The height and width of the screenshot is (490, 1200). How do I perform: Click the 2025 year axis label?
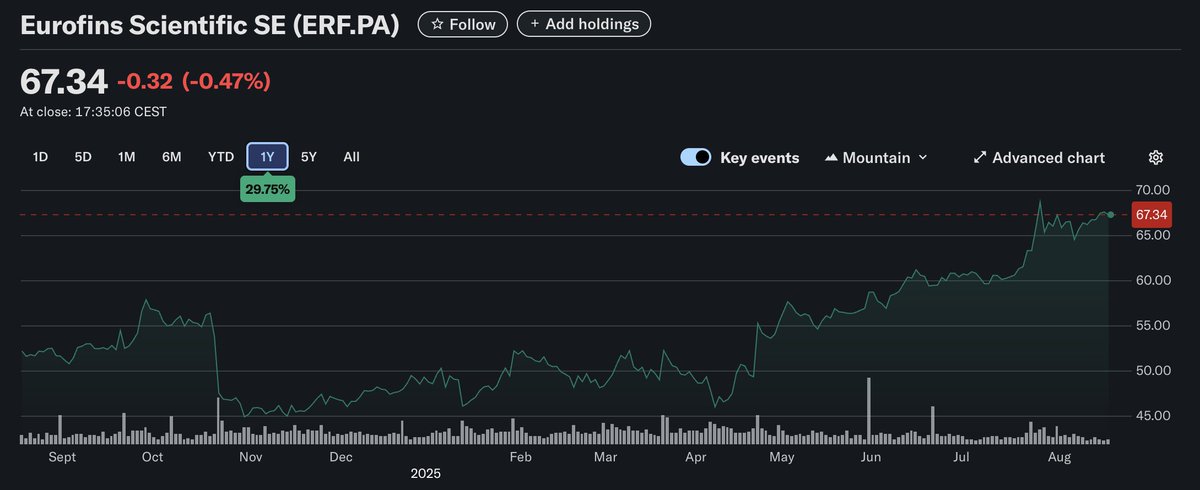425,473
